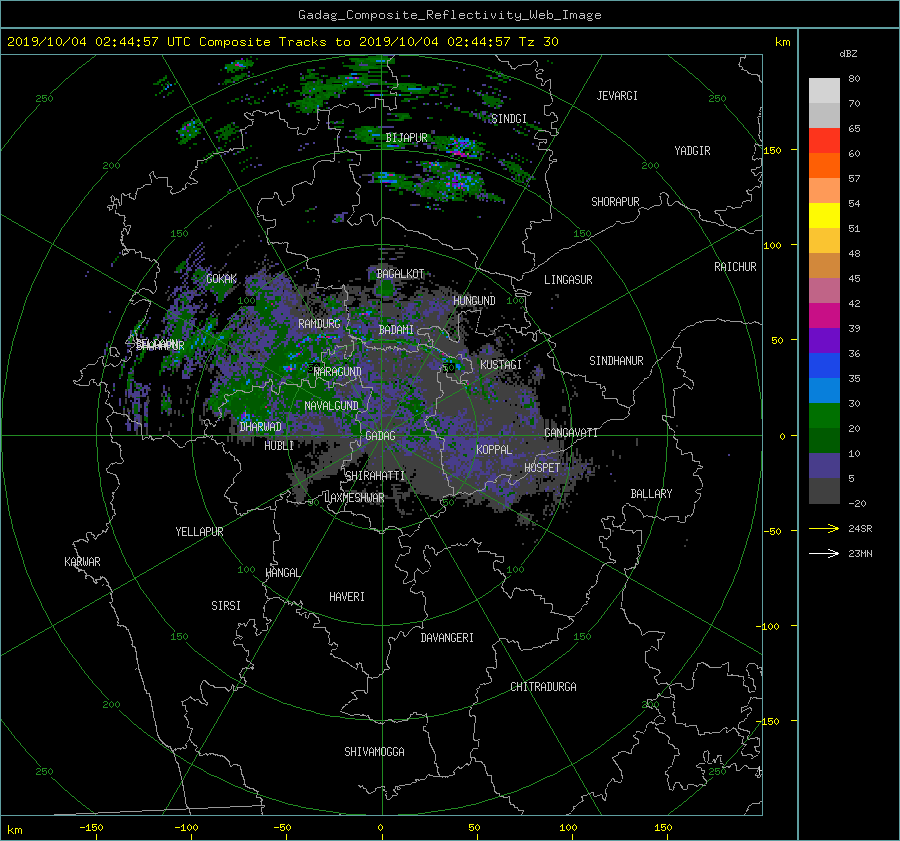Click the km unit label at top right
This screenshot has width=900, height=841.
782,42
